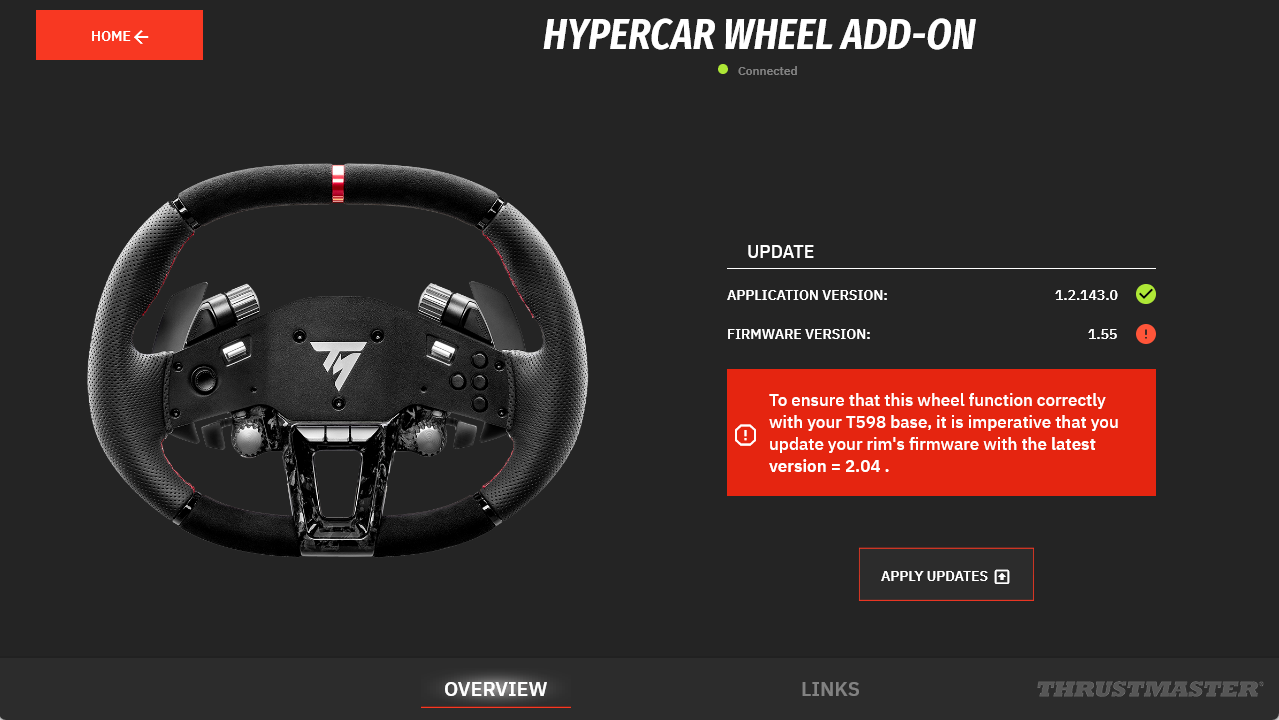The width and height of the screenshot is (1279, 720).
Task: Click the Firmware Version value 1.55
Action: coord(1102,334)
